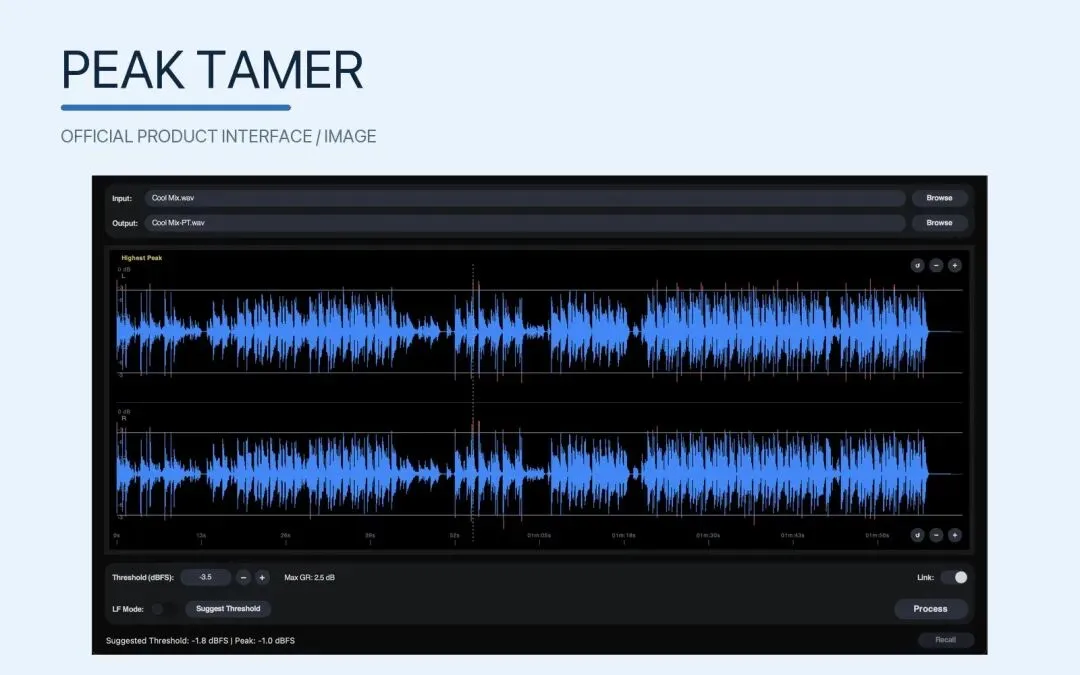Reset the timeline zoom below the waveform
Image resolution: width=1080 pixels, height=675 pixels.
coord(917,535)
